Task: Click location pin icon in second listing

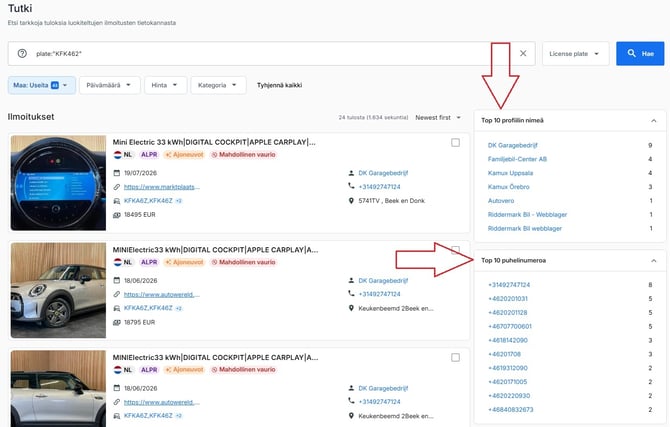Action: coord(351,308)
